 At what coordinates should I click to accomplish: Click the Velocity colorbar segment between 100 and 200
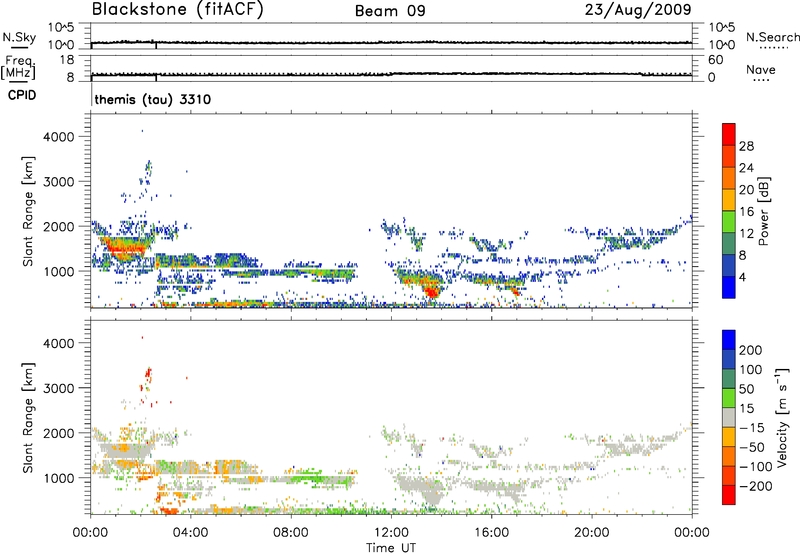click(x=729, y=359)
